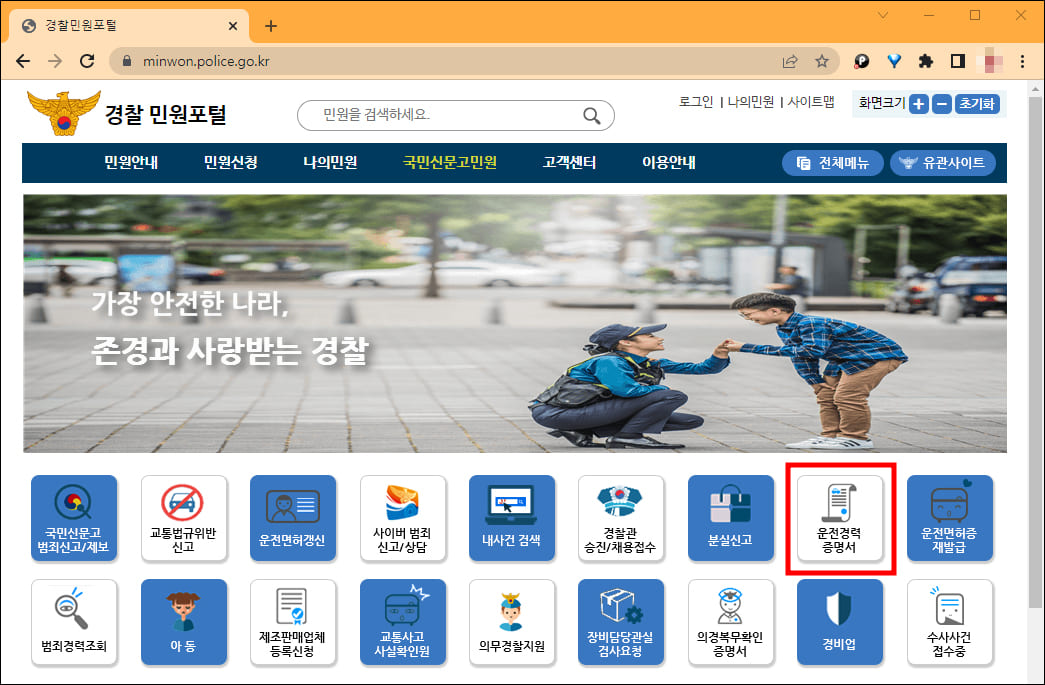Screen dimensions: 1045x685
Task: Click the 사이버 범죄 신고/상담 icon
Action: click(403, 518)
